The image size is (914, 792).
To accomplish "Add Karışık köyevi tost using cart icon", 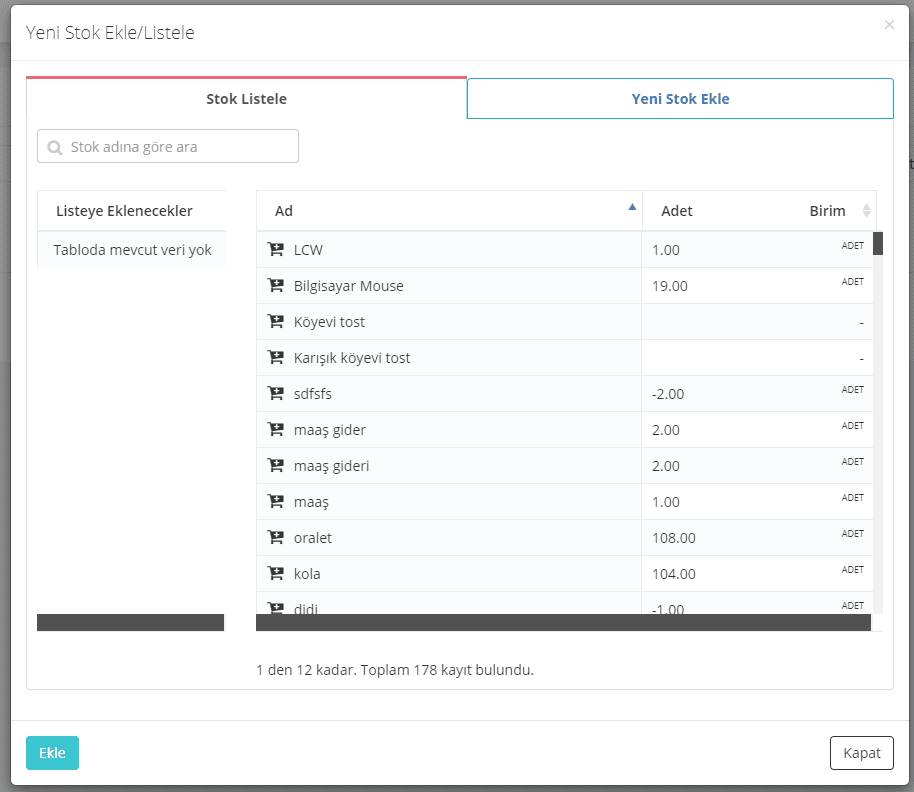I will click(x=276, y=357).
